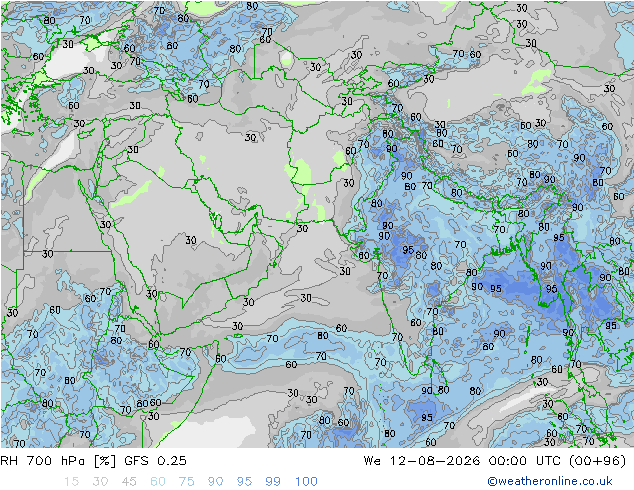Image resolution: width=634 pixels, height=490 pixels.
Task: Pick the legend value 45
Action: tap(129, 482)
